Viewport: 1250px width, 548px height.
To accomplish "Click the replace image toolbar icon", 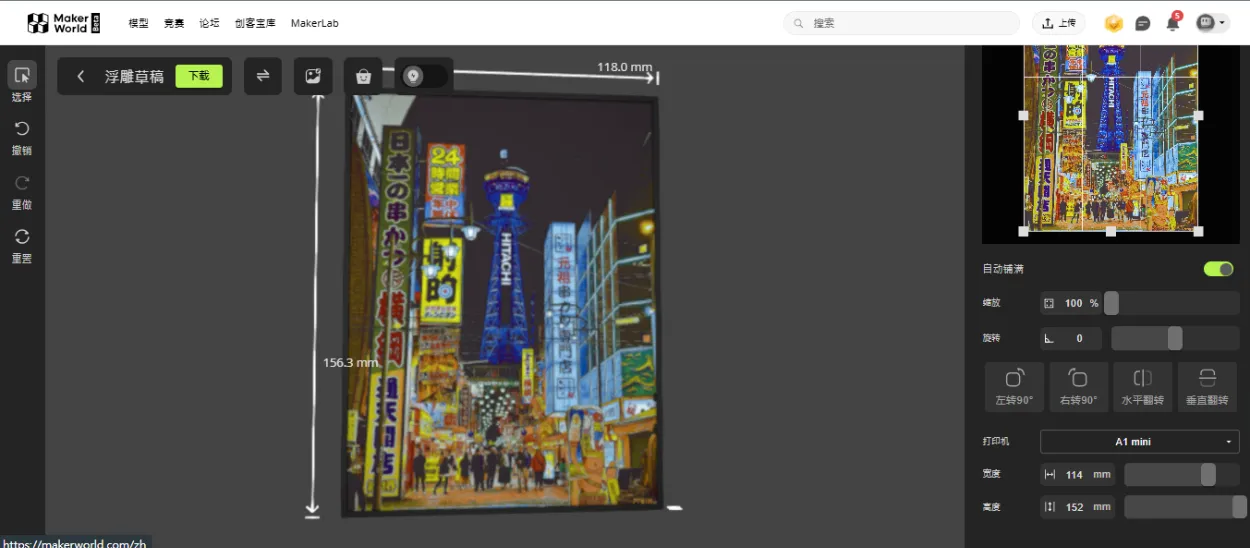I will [313, 76].
